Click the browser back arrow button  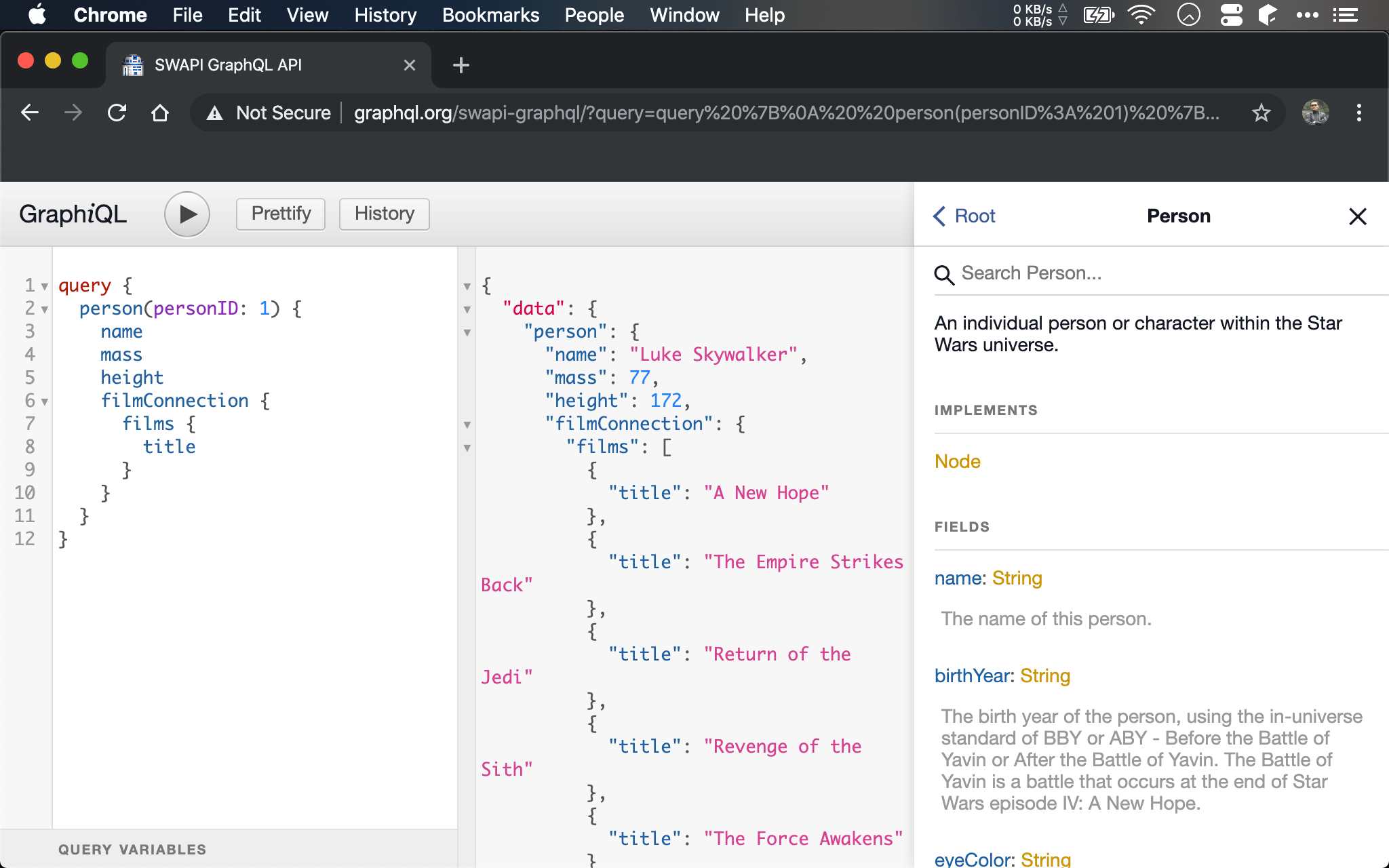point(29,112)
